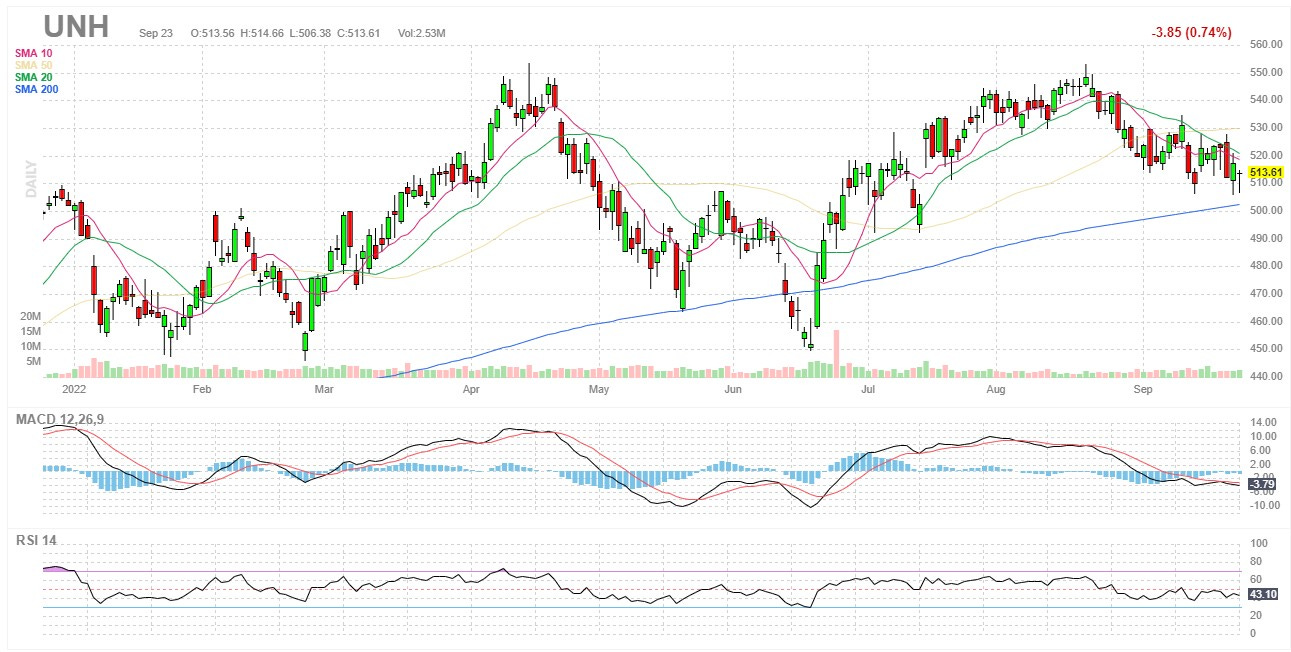Viewport: 1291px width, 652px height.
Task: Click the Jul month axis label
Action: 869,388
